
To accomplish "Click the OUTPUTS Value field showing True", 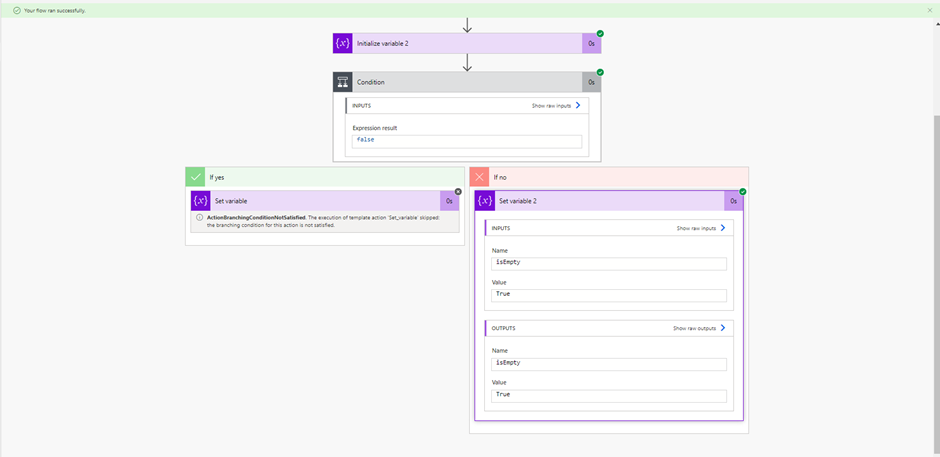I will (609, 395).
